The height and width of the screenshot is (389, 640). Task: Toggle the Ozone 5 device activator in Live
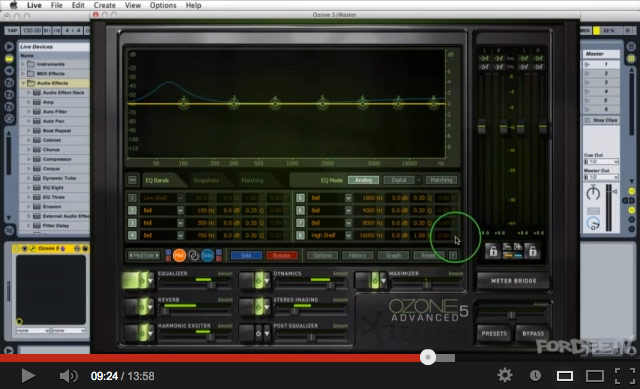coord(16,248)
